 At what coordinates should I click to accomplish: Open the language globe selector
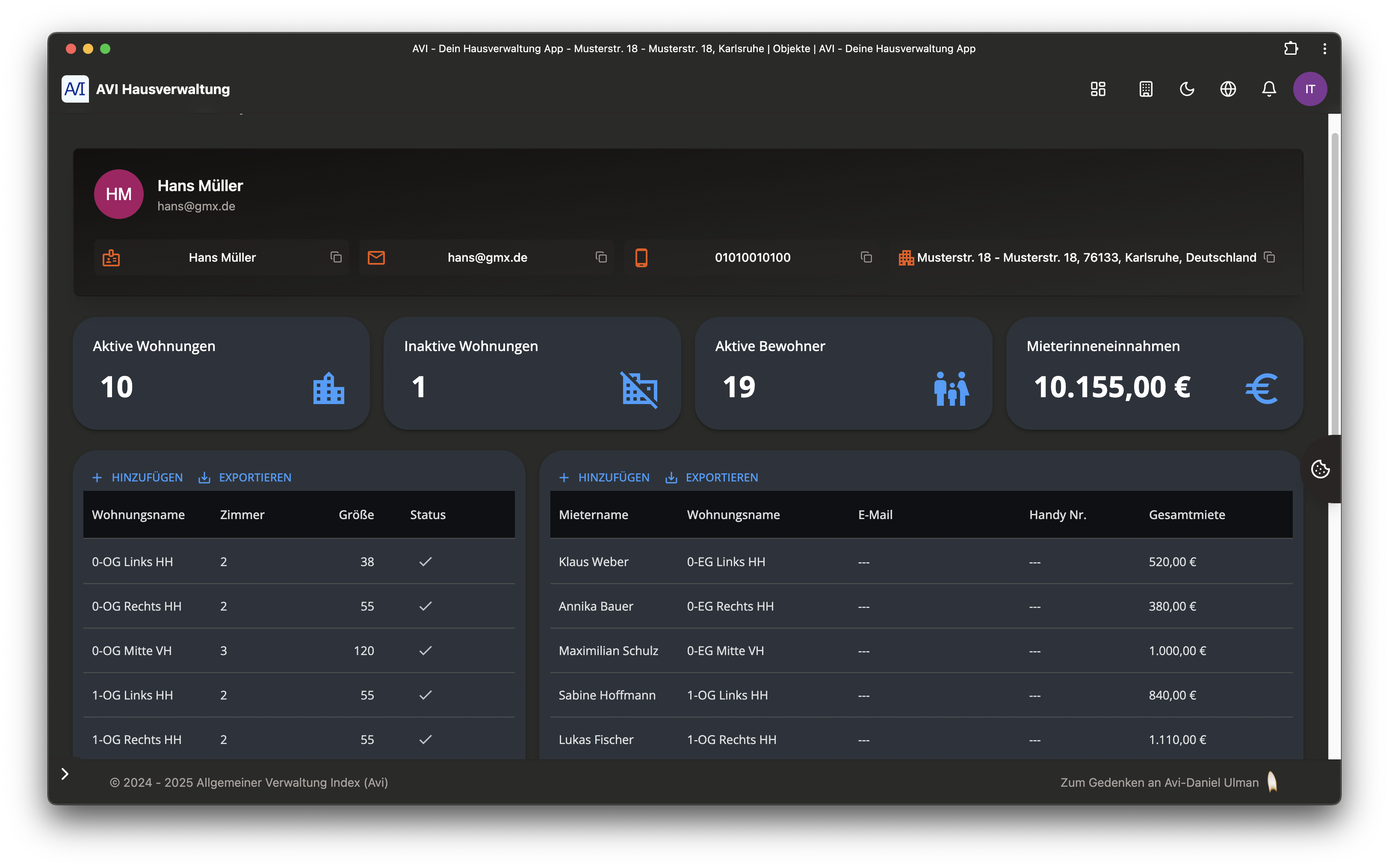tap(1228, 89)
